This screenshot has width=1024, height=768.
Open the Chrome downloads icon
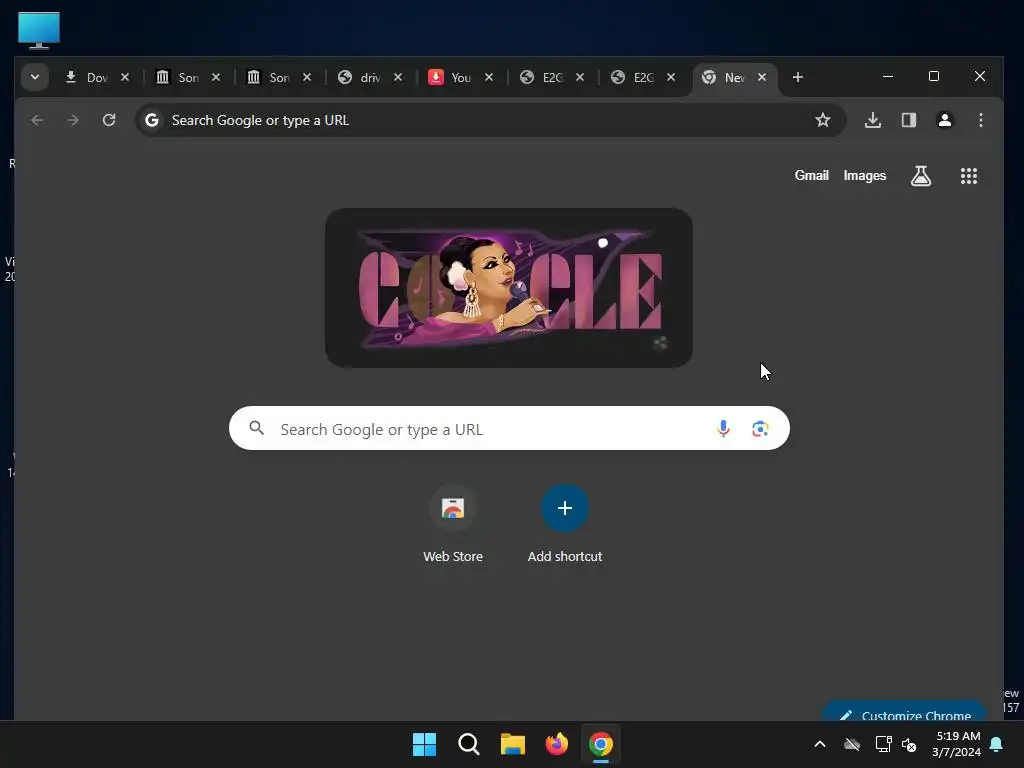872,120
